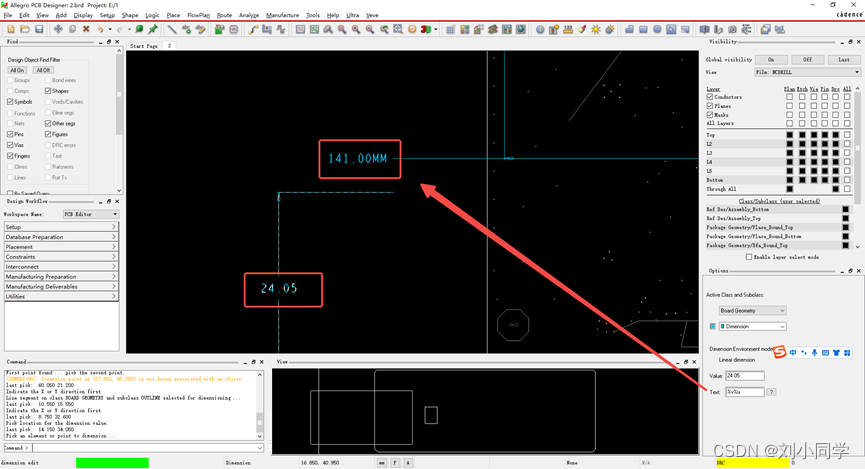Enable layer select mode checkbox
The width and height of the screenshot is (865, 469).
(749, 257)
